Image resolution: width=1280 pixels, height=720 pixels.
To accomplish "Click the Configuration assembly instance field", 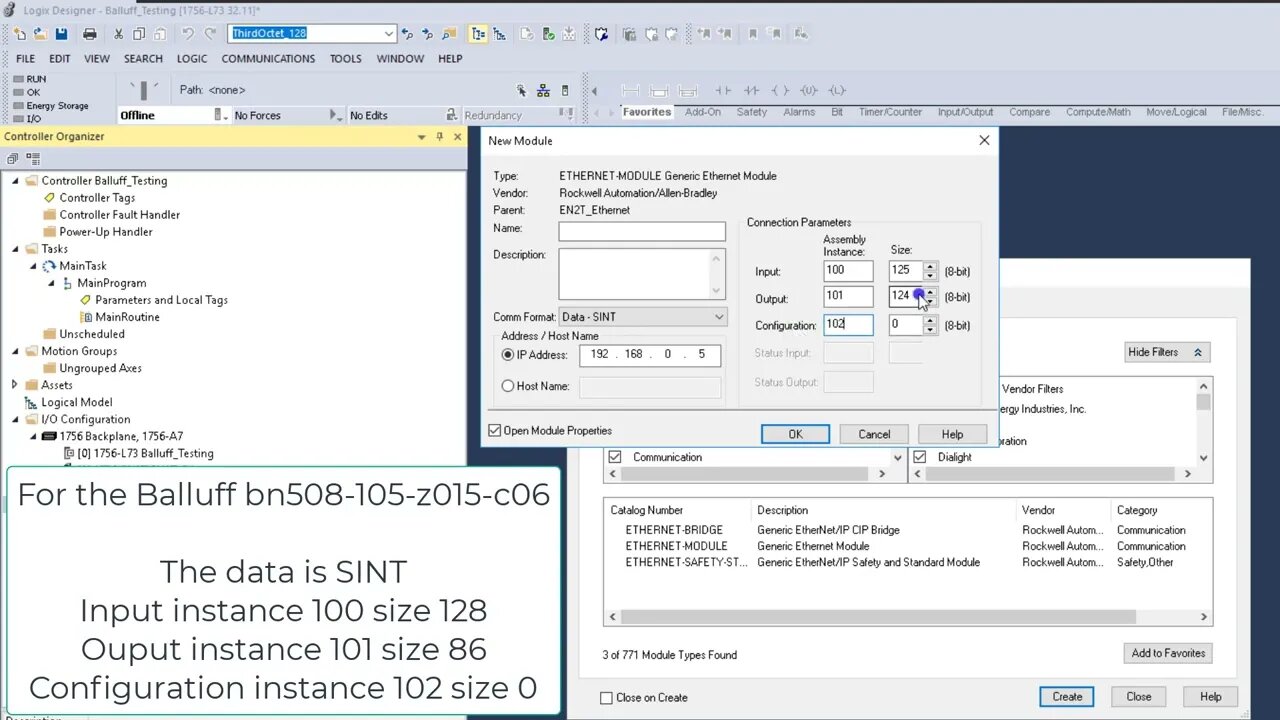I will 848,325.
